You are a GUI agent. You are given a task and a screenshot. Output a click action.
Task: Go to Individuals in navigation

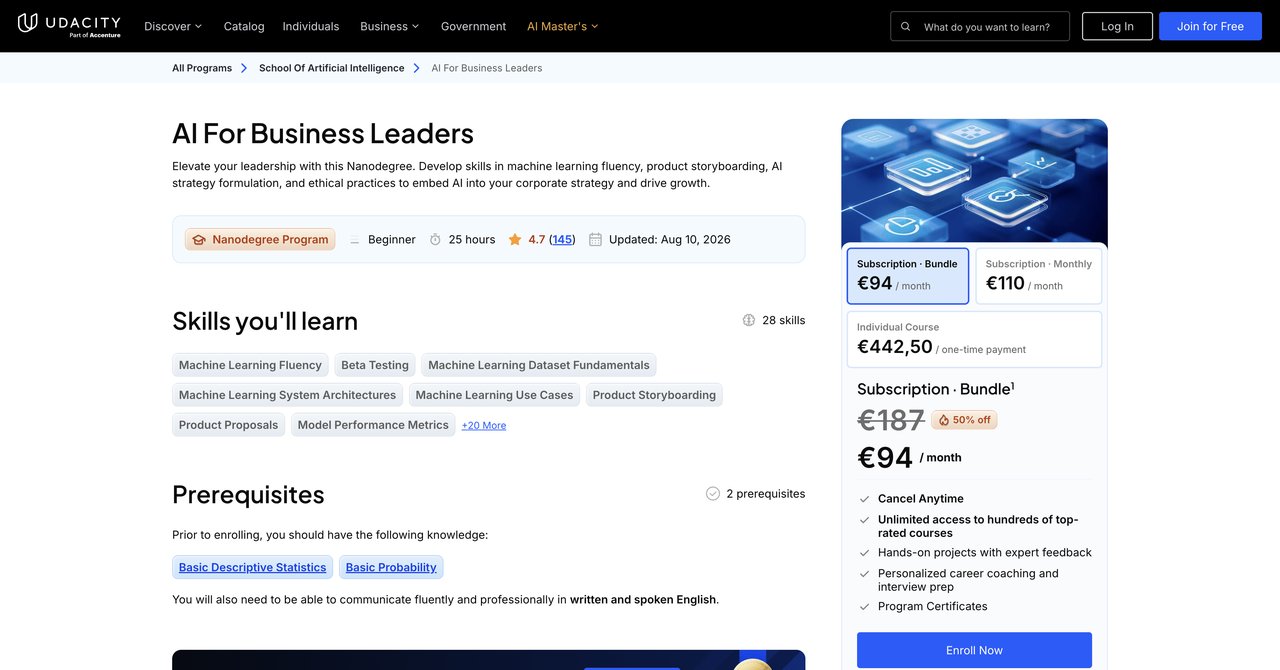coord(311,26)
